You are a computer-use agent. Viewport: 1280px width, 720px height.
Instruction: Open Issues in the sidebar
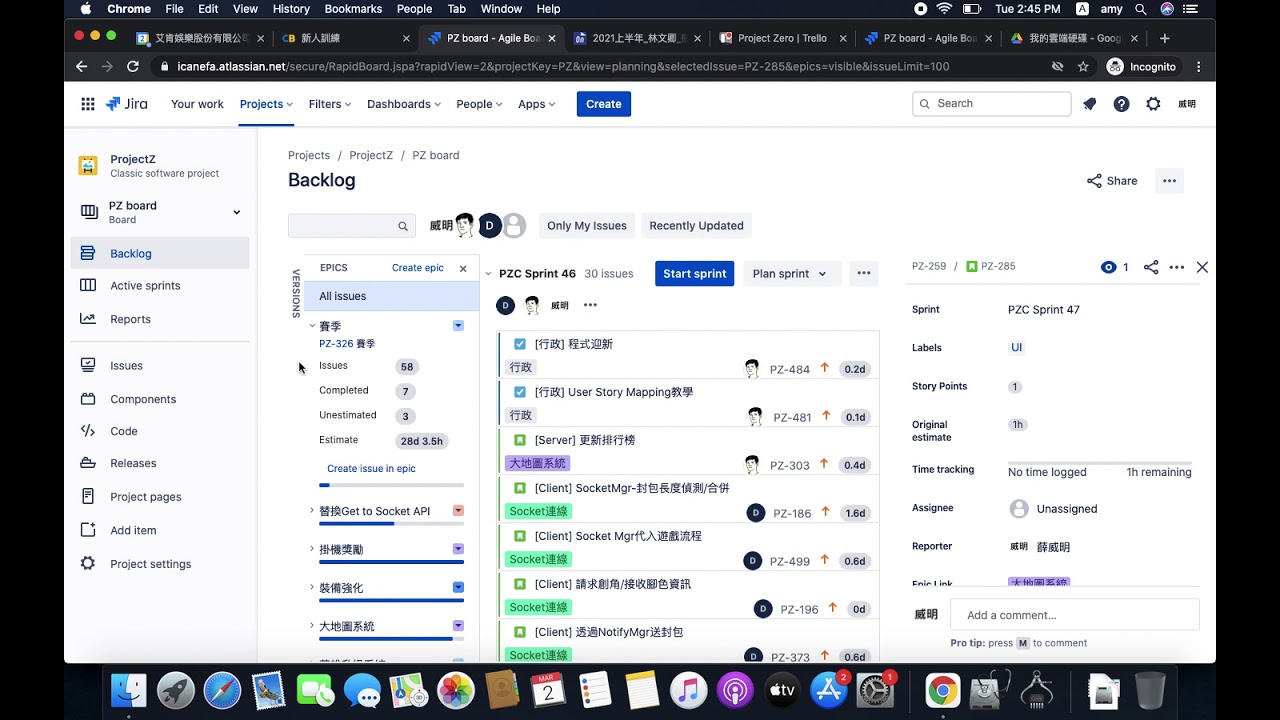click(x=160, y=365)
